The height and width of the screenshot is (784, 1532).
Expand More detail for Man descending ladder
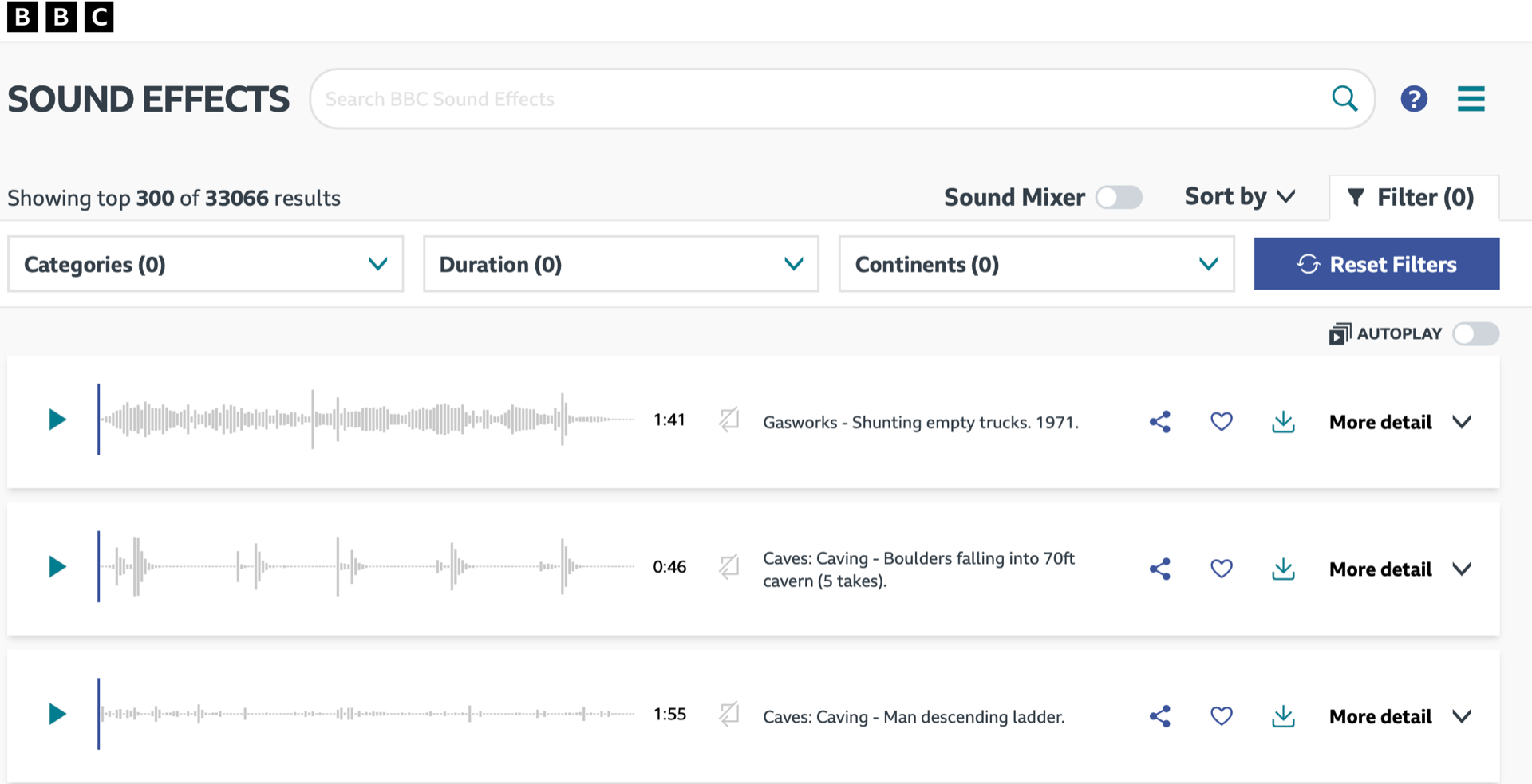point(1400,716)
